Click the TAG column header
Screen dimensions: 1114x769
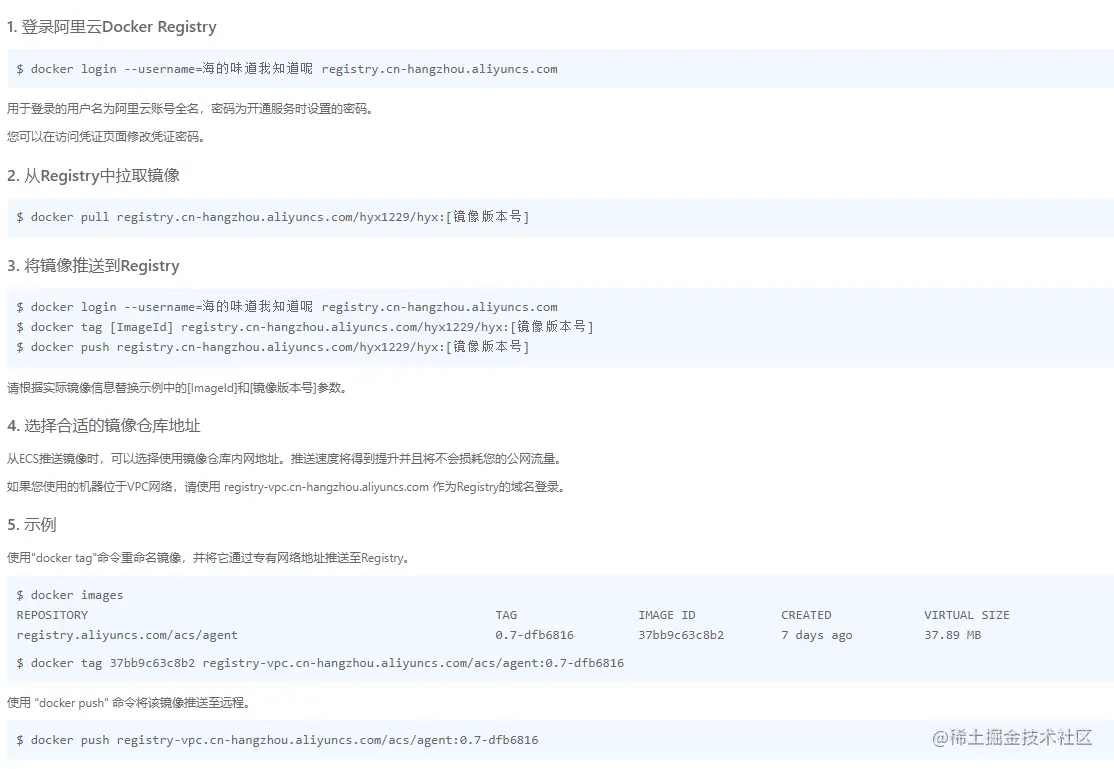tap(507, 615)
